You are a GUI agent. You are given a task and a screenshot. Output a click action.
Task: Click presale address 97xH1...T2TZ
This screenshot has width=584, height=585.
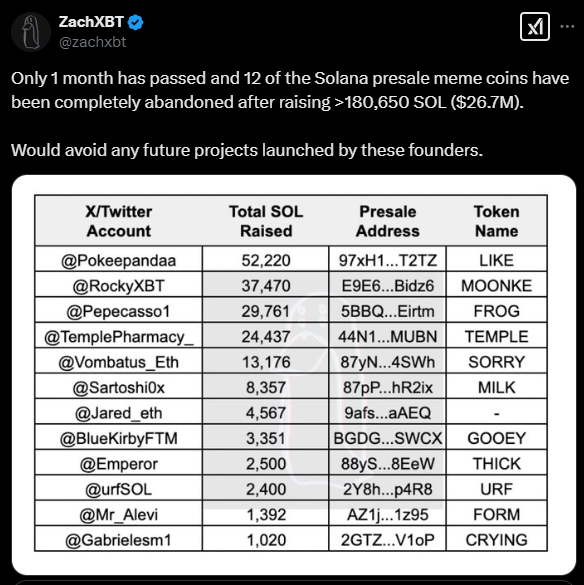coord(387,260)
